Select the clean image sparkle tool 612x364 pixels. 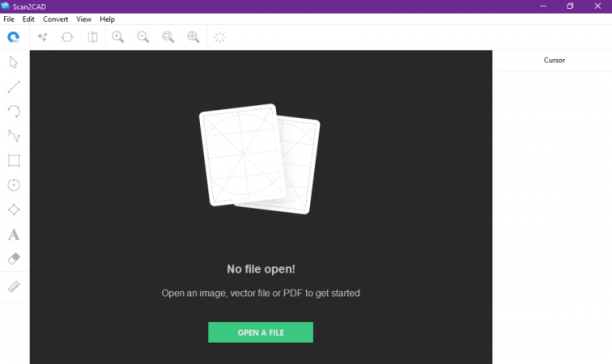pos(42,37)
